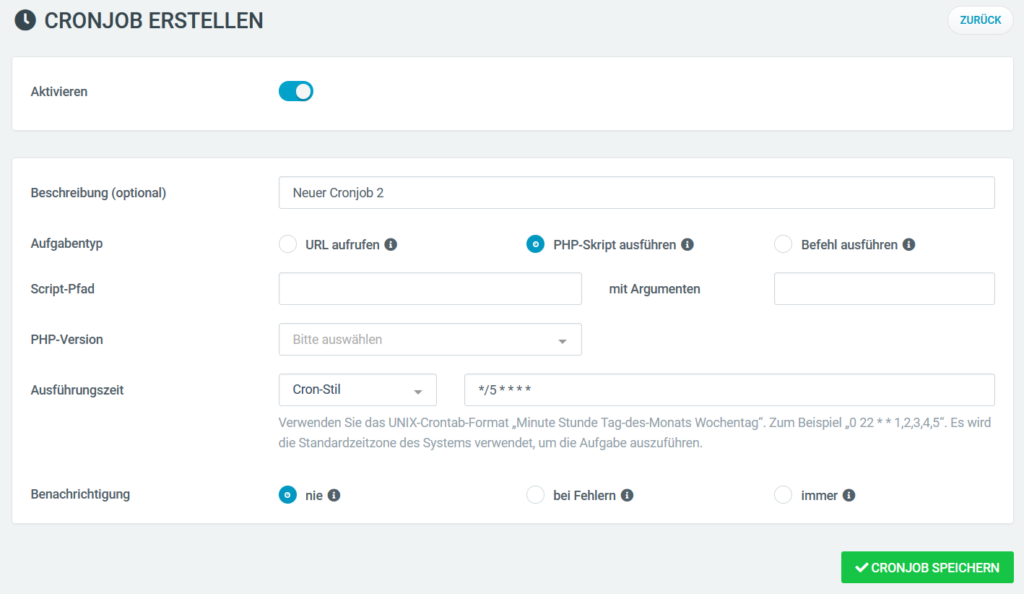Image resolution: width=1024 pixels, height=594 pixels.
Task: Toggle the Aktivieren switch off
Action: pos(296,91)
